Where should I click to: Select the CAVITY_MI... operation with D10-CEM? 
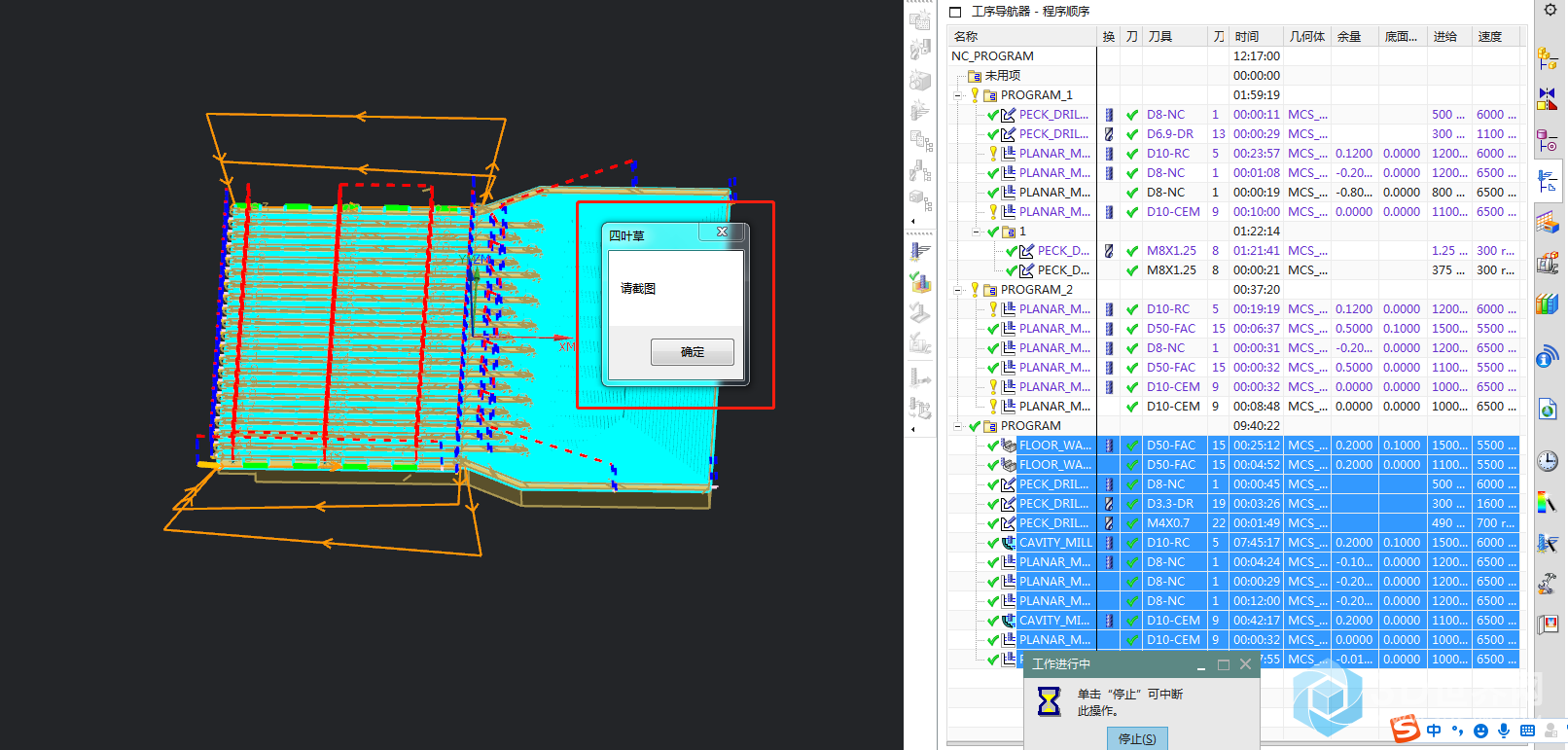coord(1054,621)
